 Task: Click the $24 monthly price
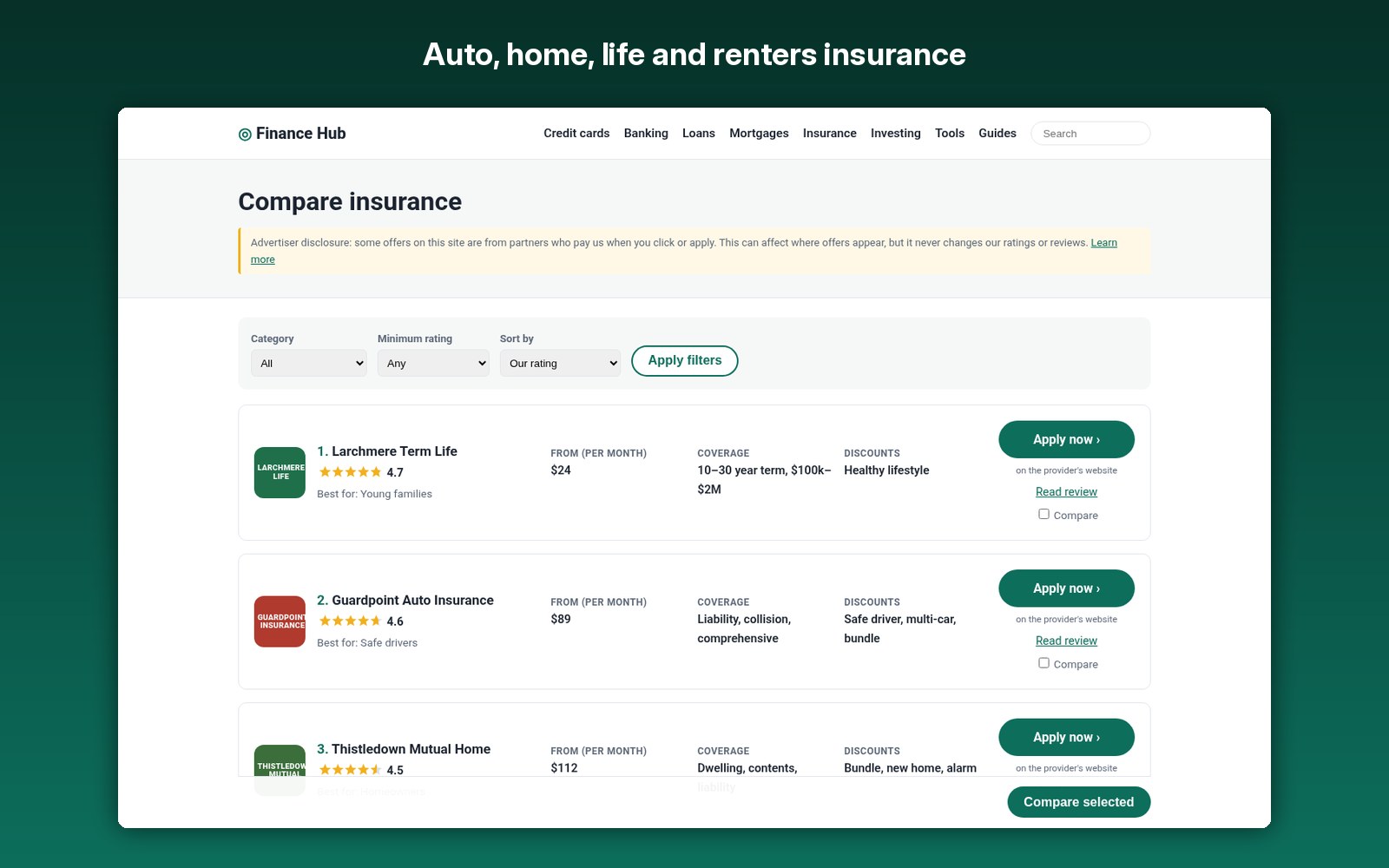[x=561, y=470]
